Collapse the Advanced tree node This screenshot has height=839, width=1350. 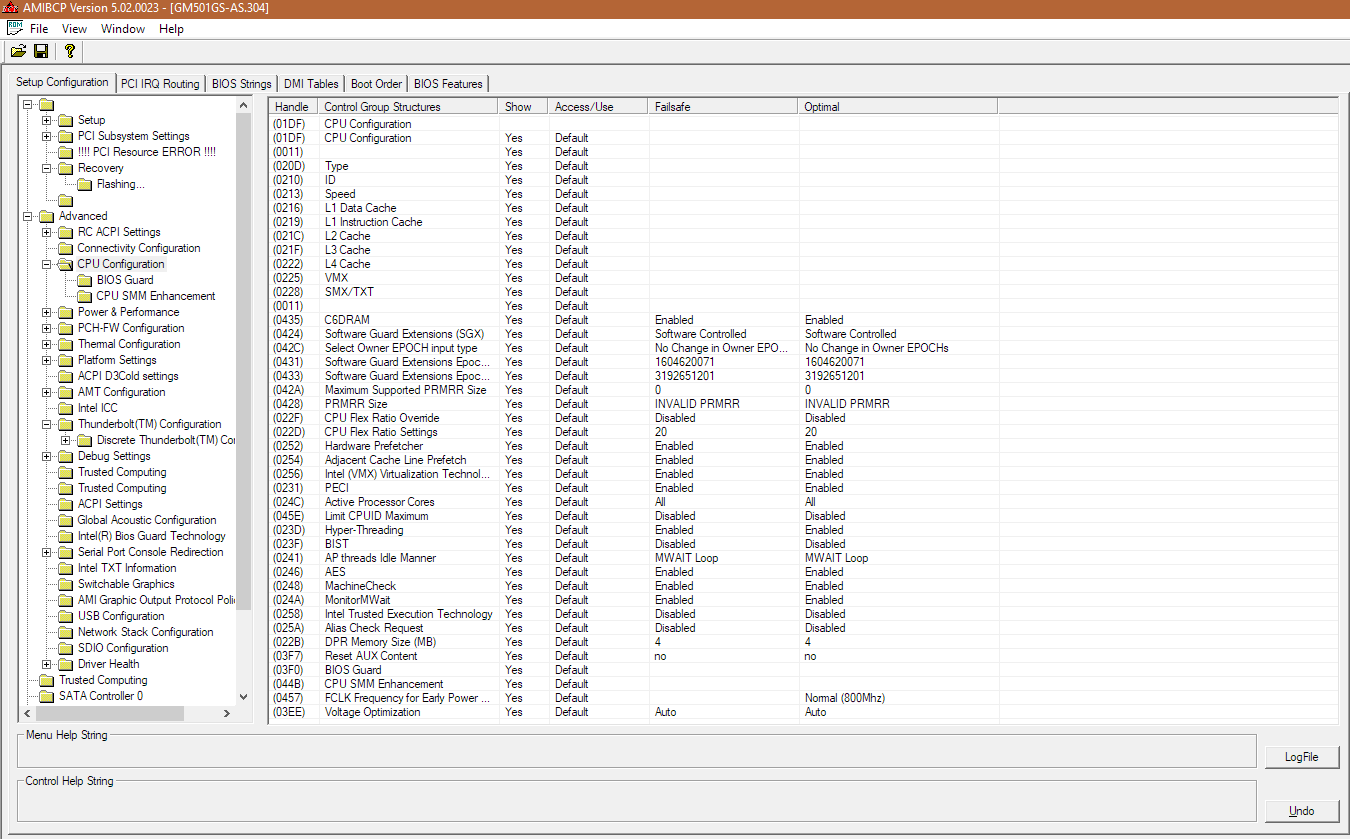coord(28,216)
